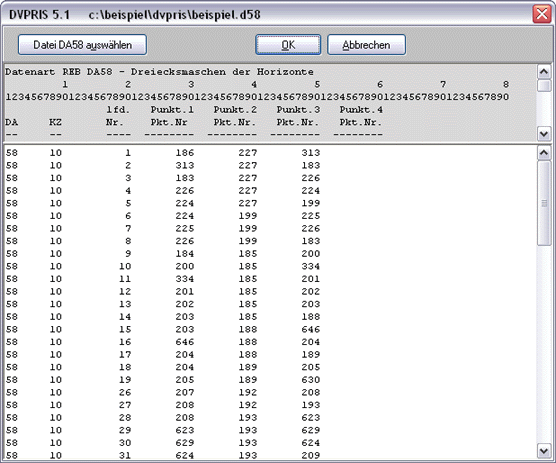Confirm with the OK button
The image size is (556, 463).
[288, 45]
